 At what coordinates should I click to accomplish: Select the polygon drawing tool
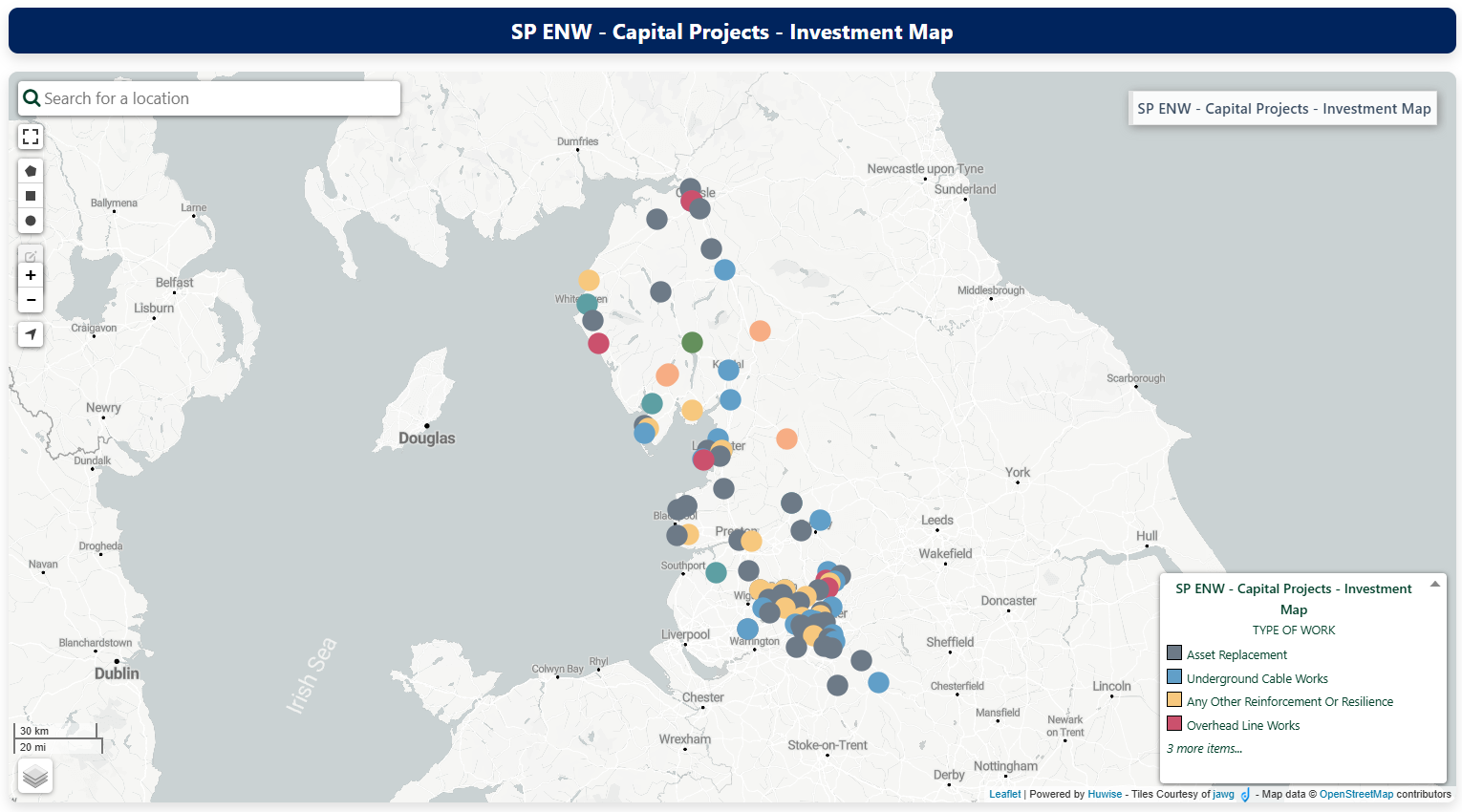pyautogui.click(x=30, y=170)
